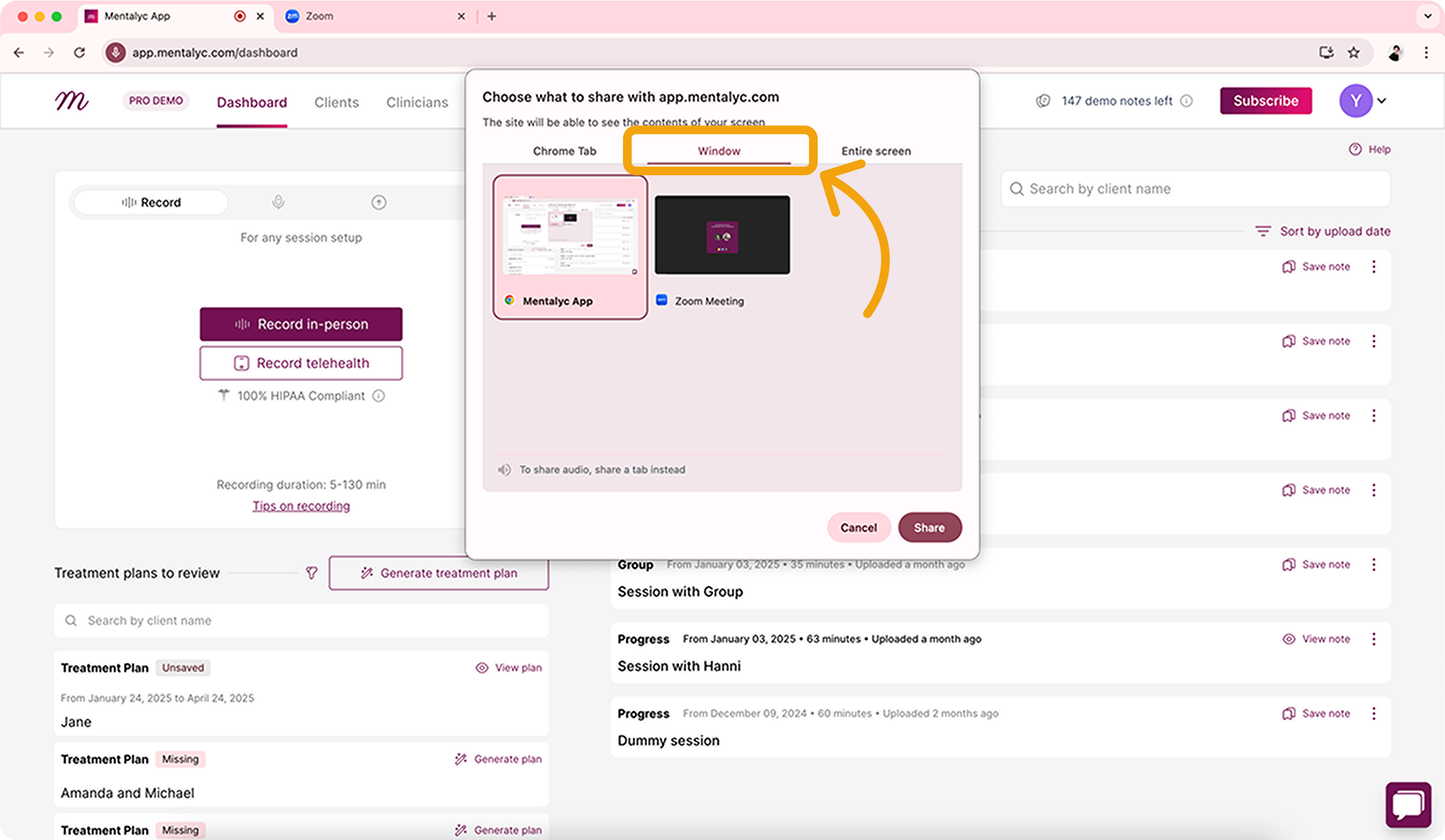Switch to Chrome Tab sharing option
This screenshot has height=840, width=1445.
[x=564, y=151]
